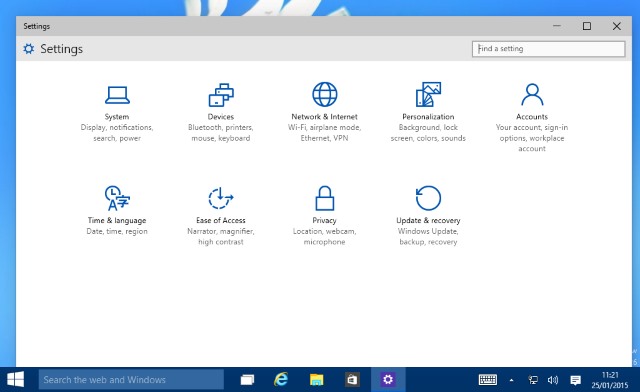The image size is (640, 392).
Task: Click the Search the web and Windows box
Action: click(131, 380)
